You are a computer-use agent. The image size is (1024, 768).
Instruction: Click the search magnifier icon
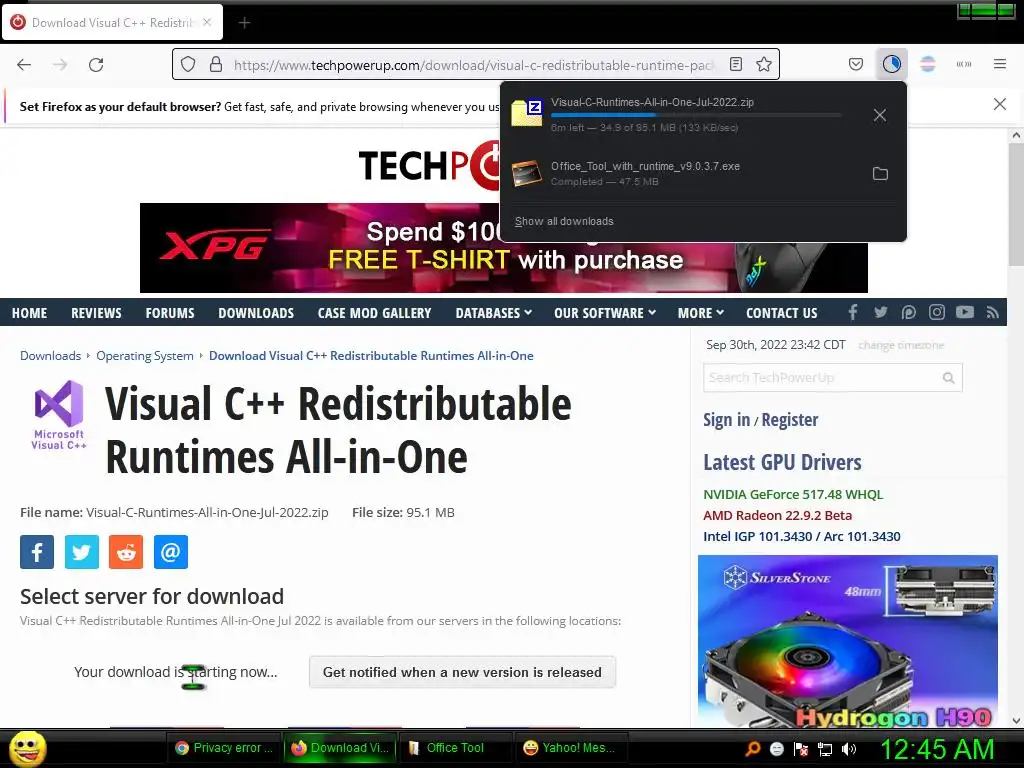click(949, 377)
